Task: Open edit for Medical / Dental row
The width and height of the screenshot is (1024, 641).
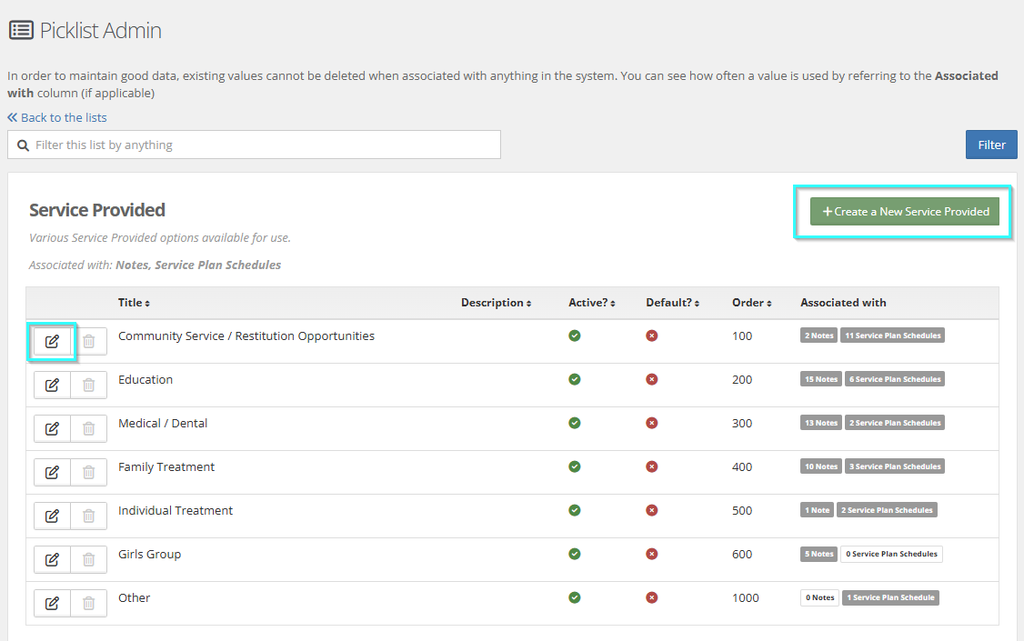Action: [52, 429]
